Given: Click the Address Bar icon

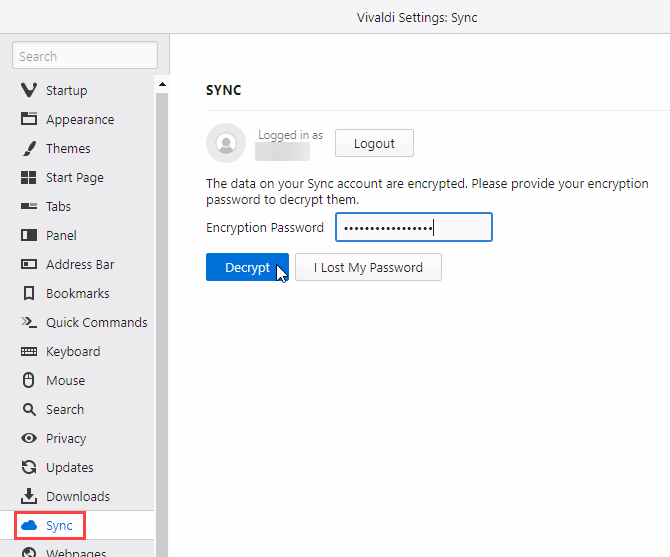Looking at the screenshot, I should point(29,264).
